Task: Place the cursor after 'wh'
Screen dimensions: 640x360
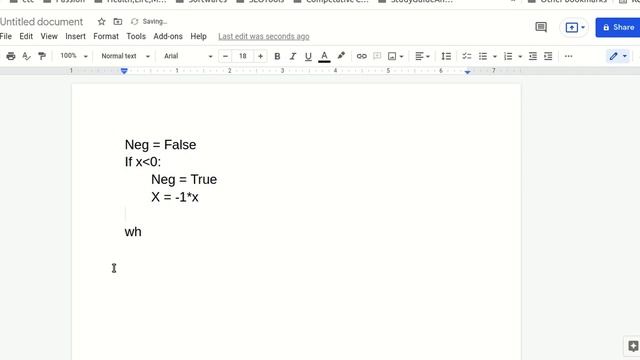Action: pos(142,232)
